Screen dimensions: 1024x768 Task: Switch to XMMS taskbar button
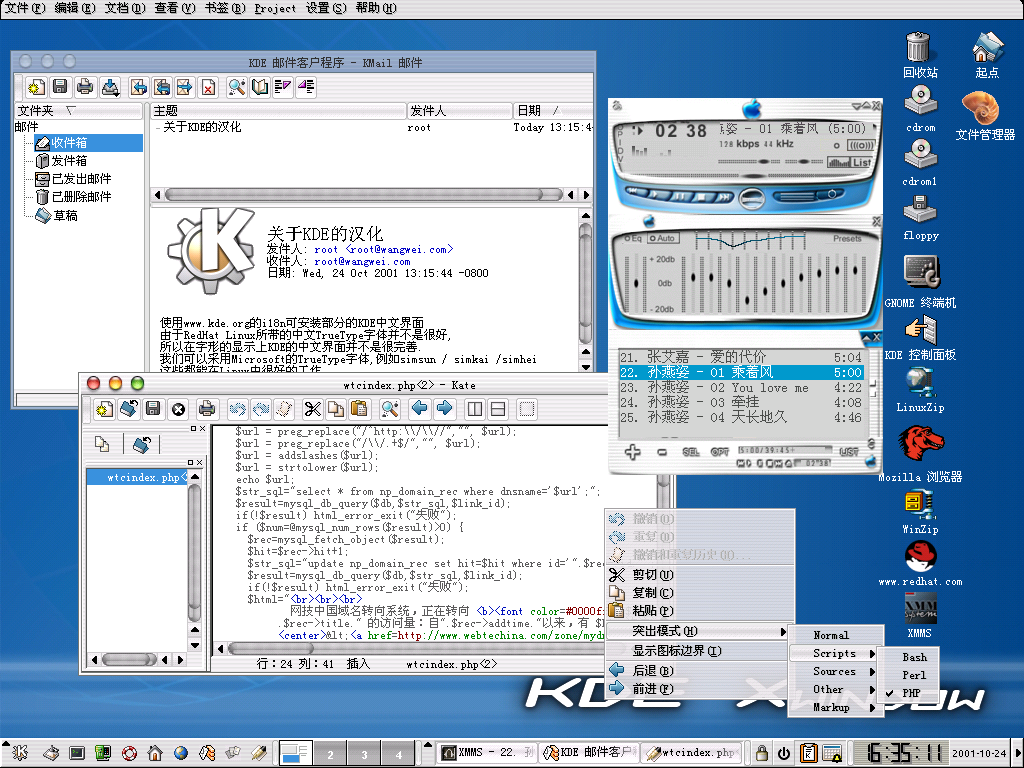pos(485,752)
